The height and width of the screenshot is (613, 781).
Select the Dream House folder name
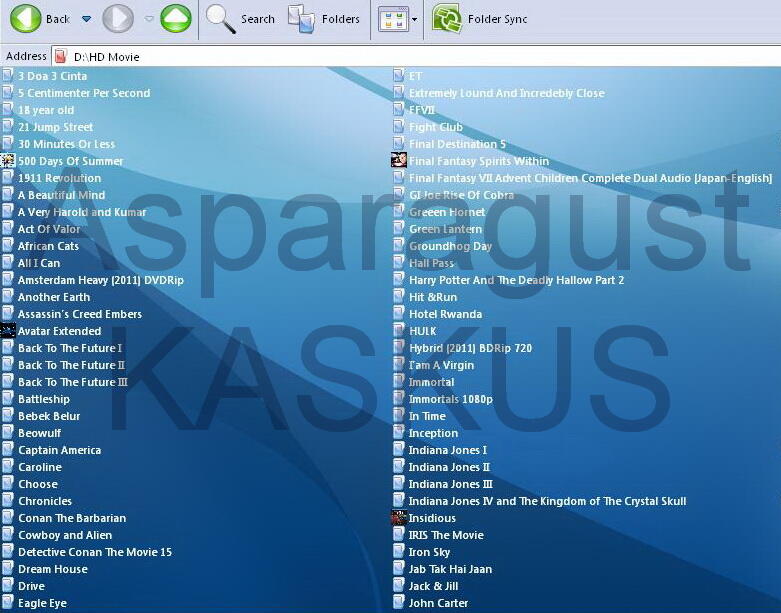click(x=53, y=569)
